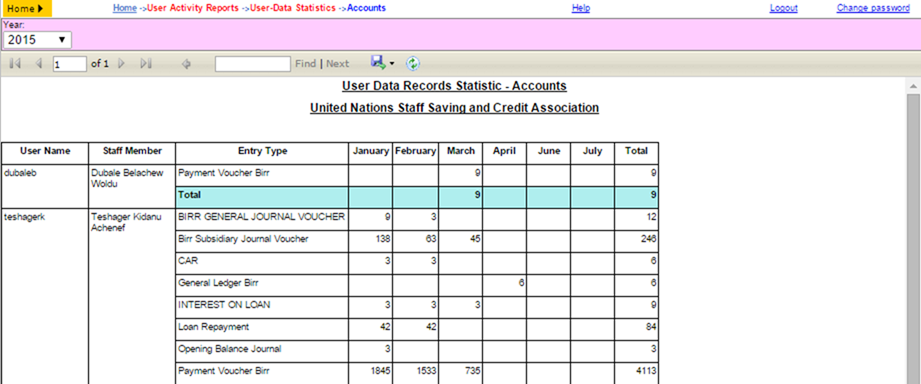This screenshot has width=921, height=384.
Task: Click back to parent report arrow
Action: [186, 63]
